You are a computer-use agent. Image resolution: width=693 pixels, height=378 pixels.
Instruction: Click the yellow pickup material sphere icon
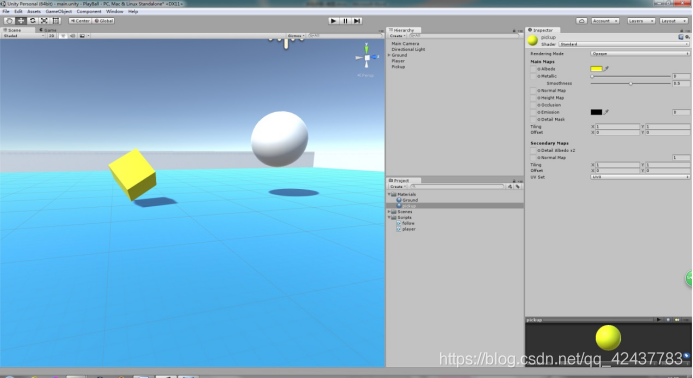coord(533,40)
